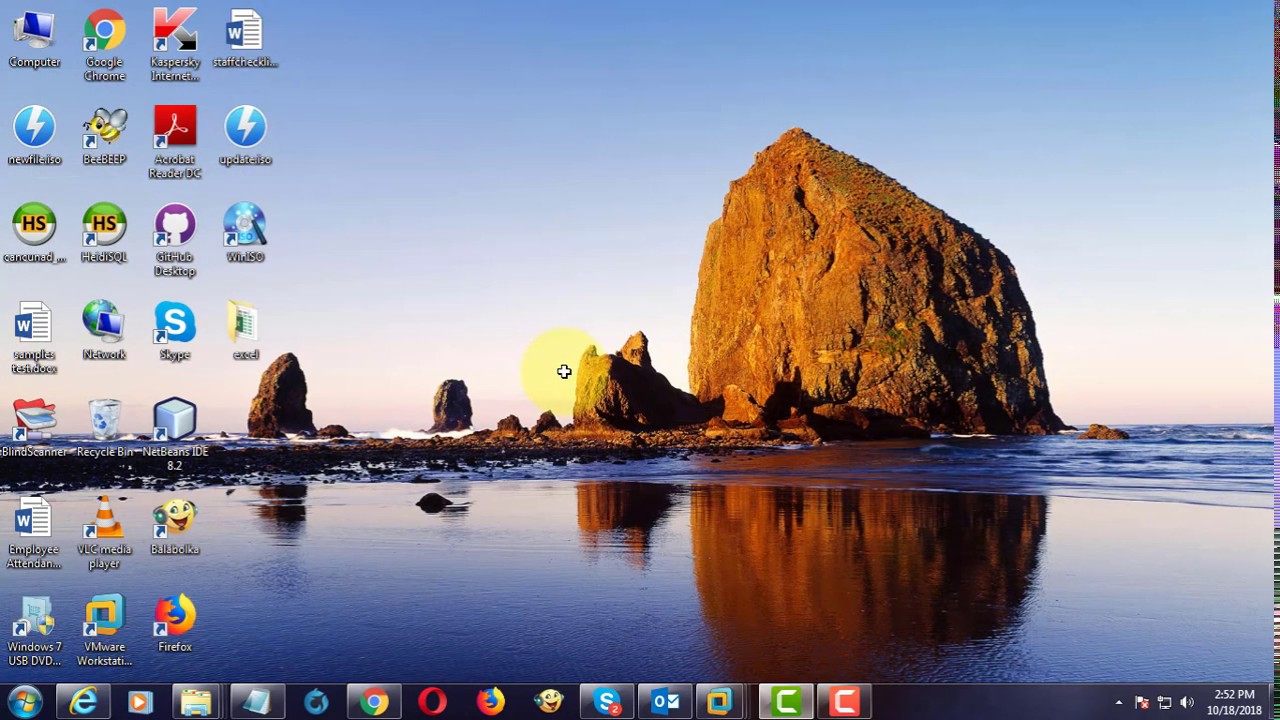This screenshot has height=720, width=1280.
Task: Open Internet Explorer in the taskbar
Action: (83, 701)
